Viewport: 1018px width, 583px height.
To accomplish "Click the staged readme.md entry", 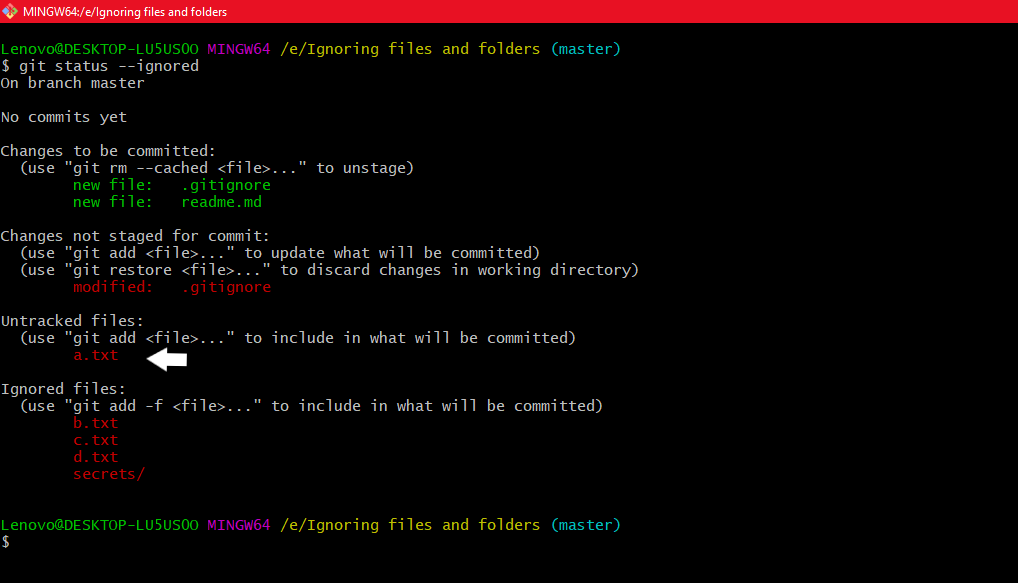I will click(x=171, y=202).
